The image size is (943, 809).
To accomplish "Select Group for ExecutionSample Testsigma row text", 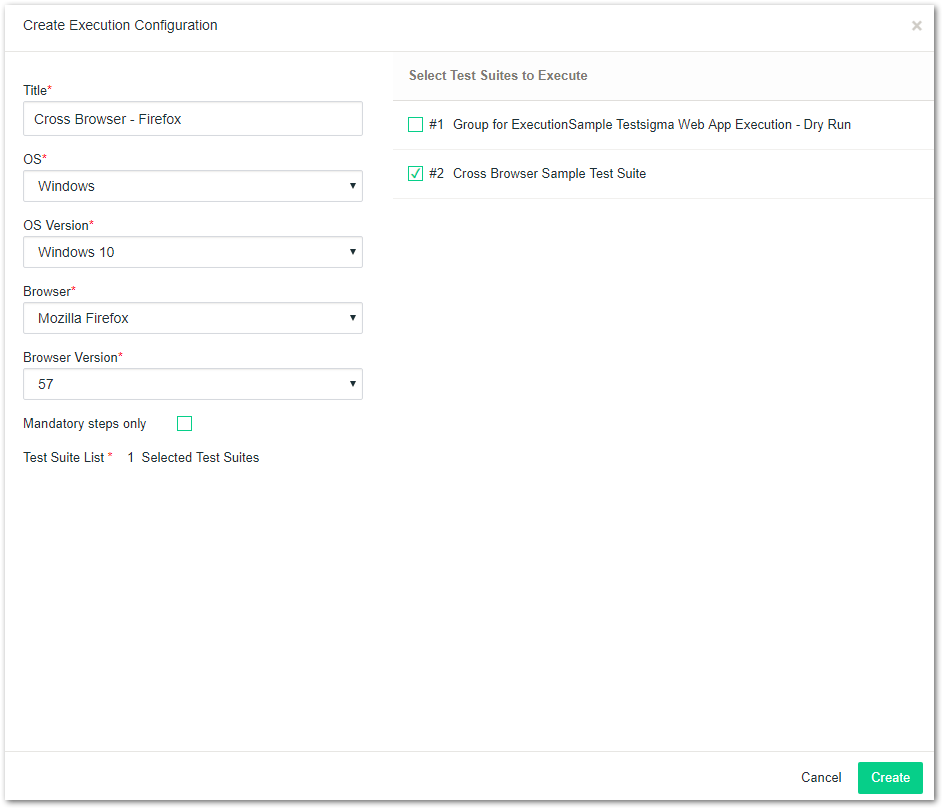I will click(x=651, y=125).
